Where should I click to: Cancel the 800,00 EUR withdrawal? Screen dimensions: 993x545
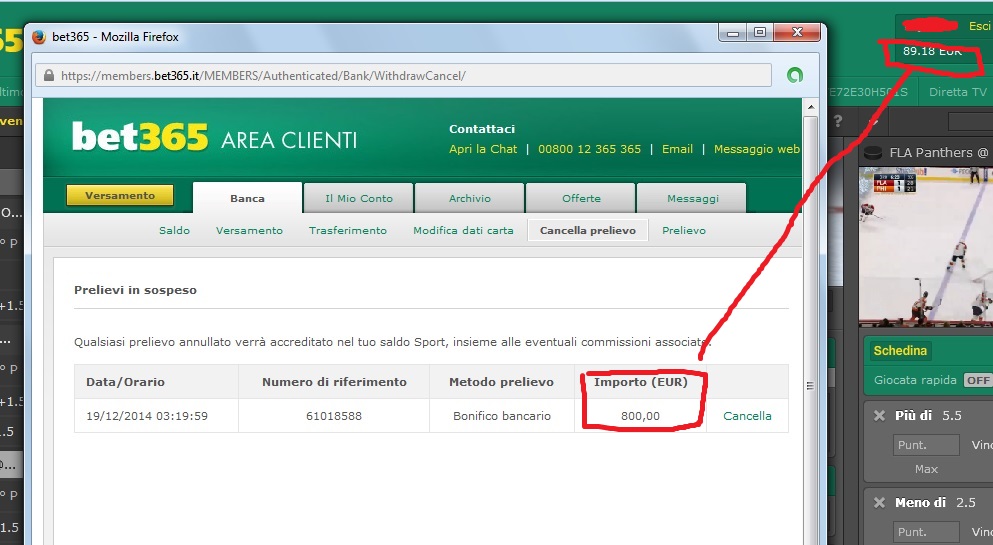point(747,416)
